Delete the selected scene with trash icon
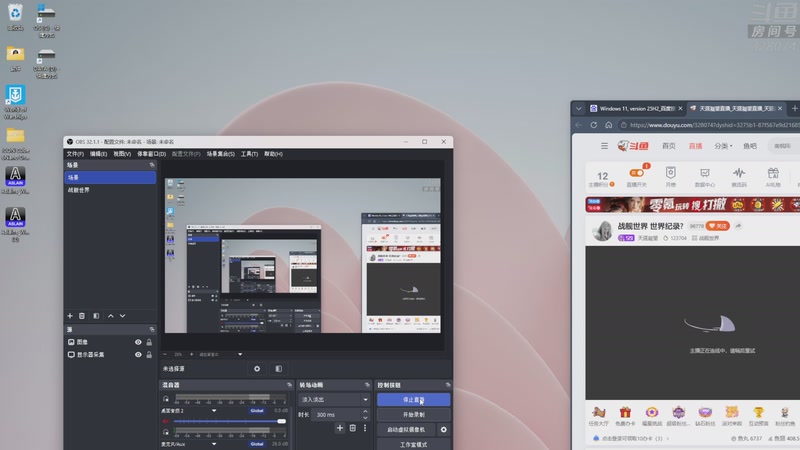This screenshot has width=800, height=450. pos(82,316)
